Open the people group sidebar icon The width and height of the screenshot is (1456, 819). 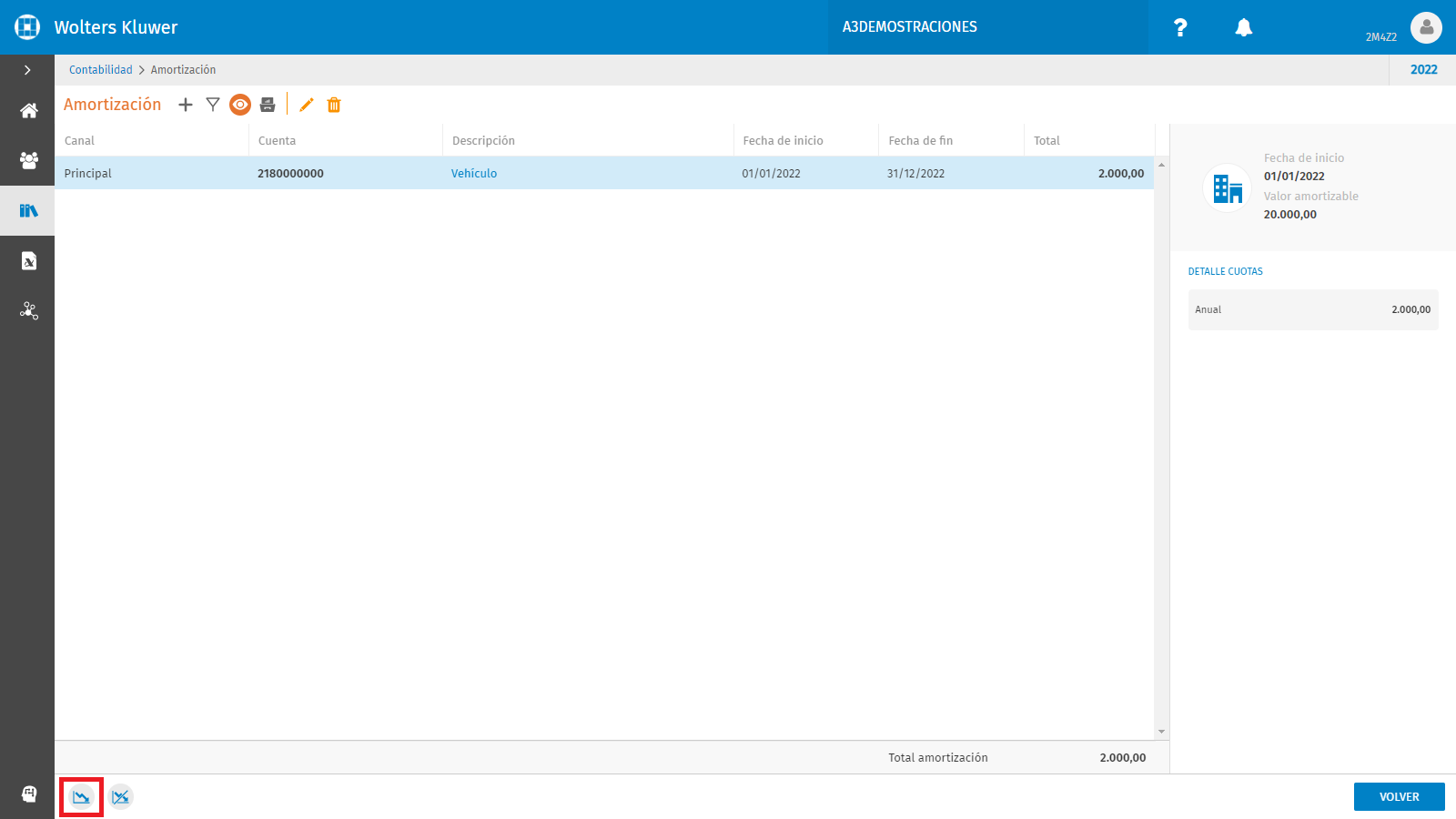(x=29, y=161)
